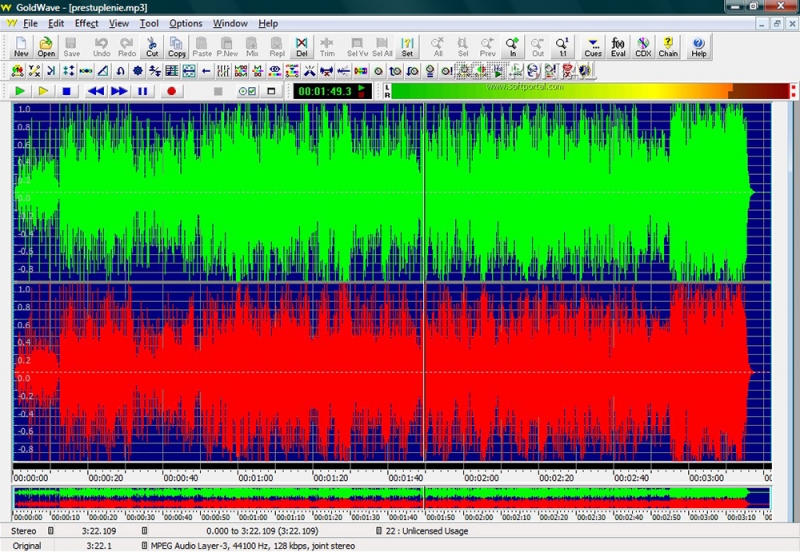Start recording with the red Record button
Viewport: 800px width, 552px height.
point(171,91)
